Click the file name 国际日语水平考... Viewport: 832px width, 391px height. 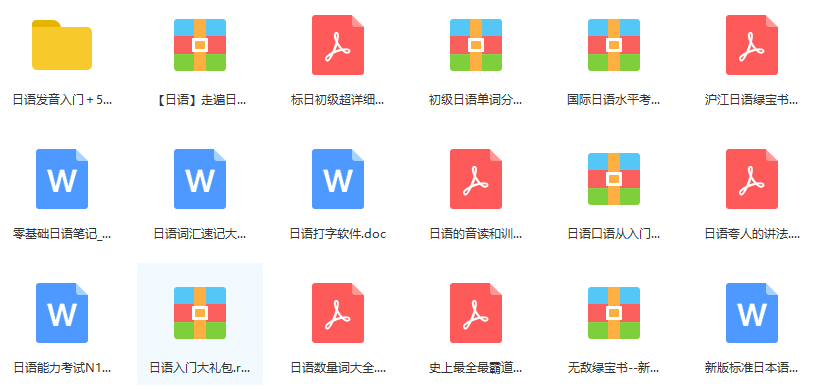pyautogui.click(x=614, y=100)
